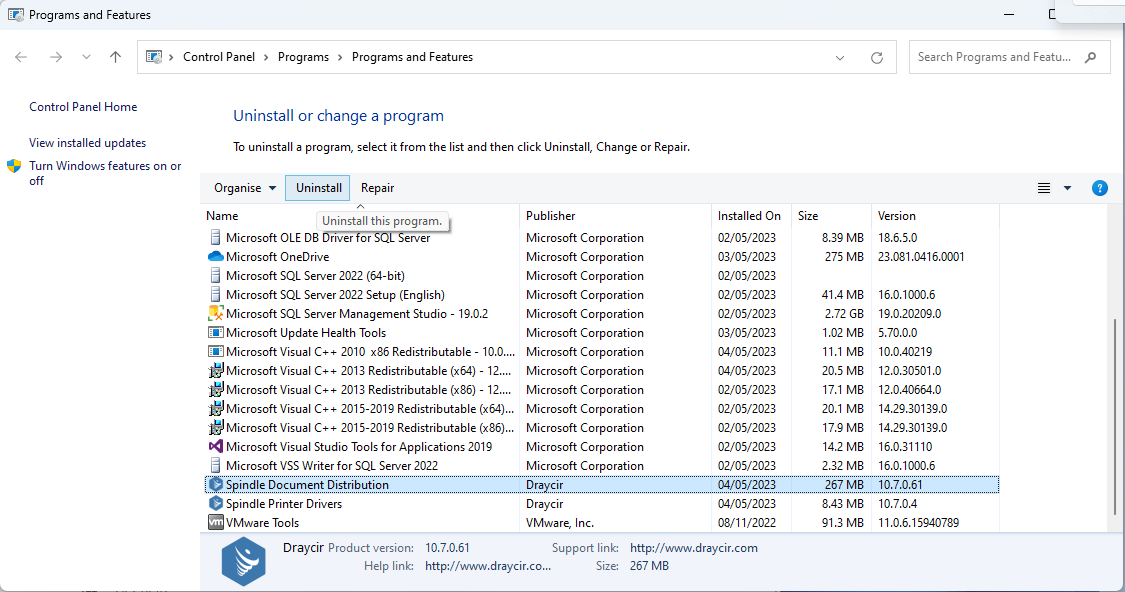Select Visual Studio Tools for Applications icon
The height and width of the screenshot is (592, 1125).
coord(215,446)
